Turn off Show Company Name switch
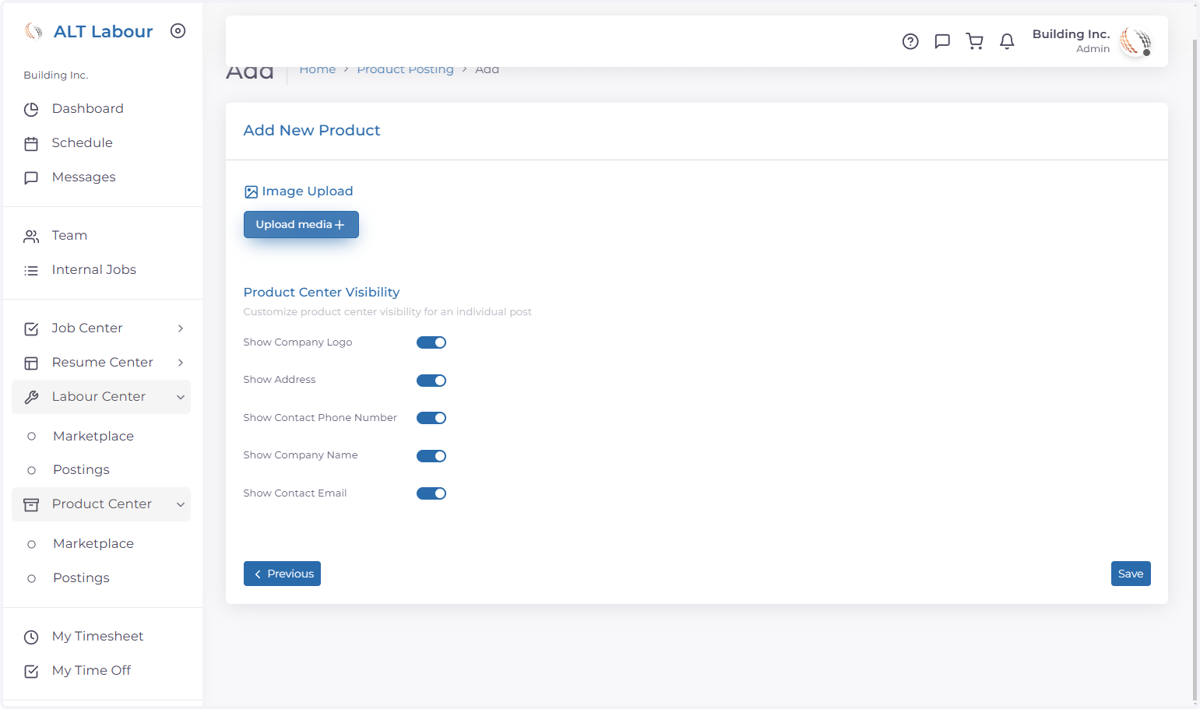This screenshot has height=709, width=1200. pyautogui.click(x=431, y=456)
